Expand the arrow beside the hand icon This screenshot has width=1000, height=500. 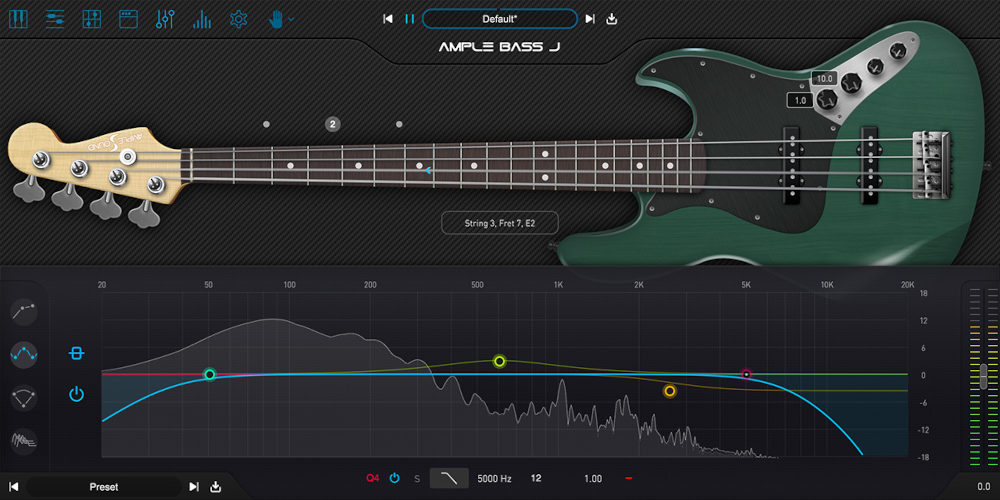[291, 20]
